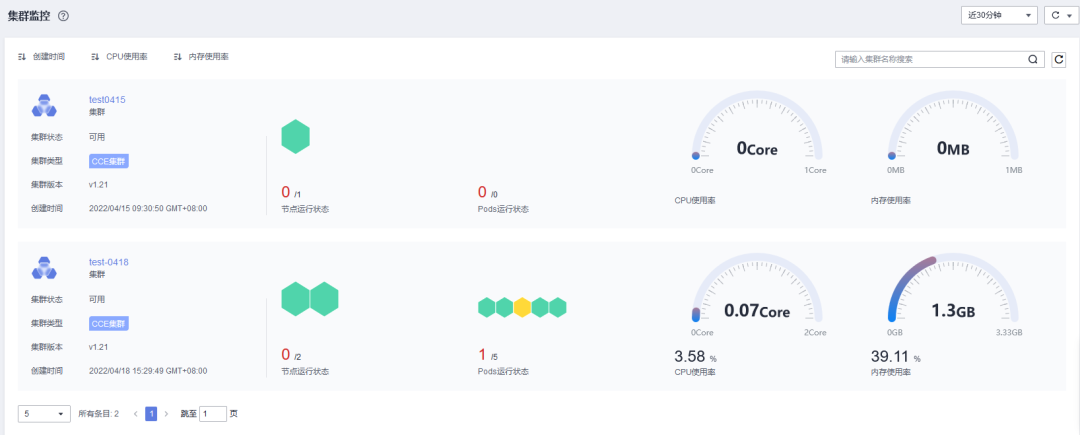Click the test-0418 cluster logo icon
Image resolution: width=1080 pixels, height=435 pixels.
click(43, 268)
